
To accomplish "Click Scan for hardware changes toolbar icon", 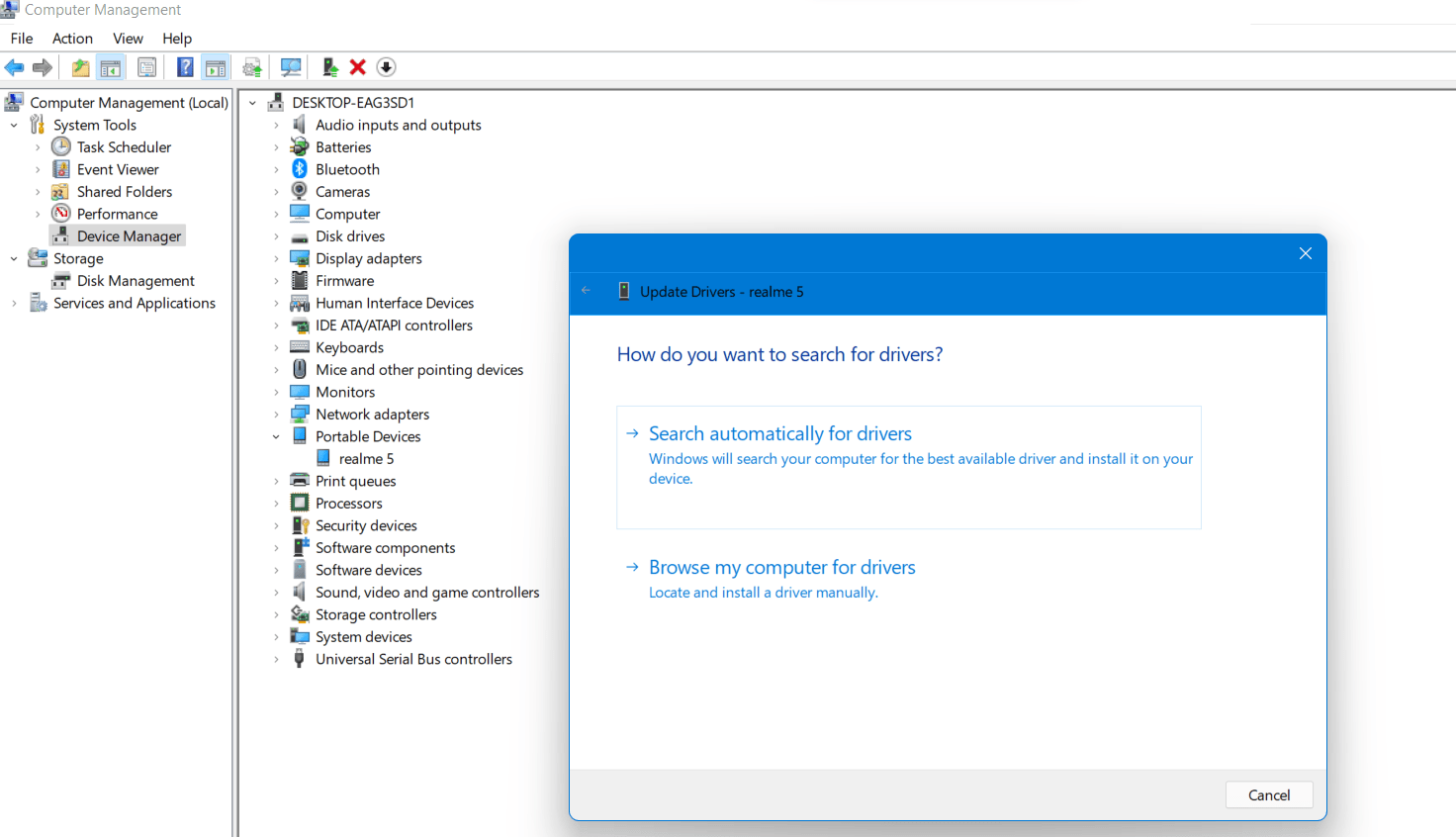I will point(291,67).
